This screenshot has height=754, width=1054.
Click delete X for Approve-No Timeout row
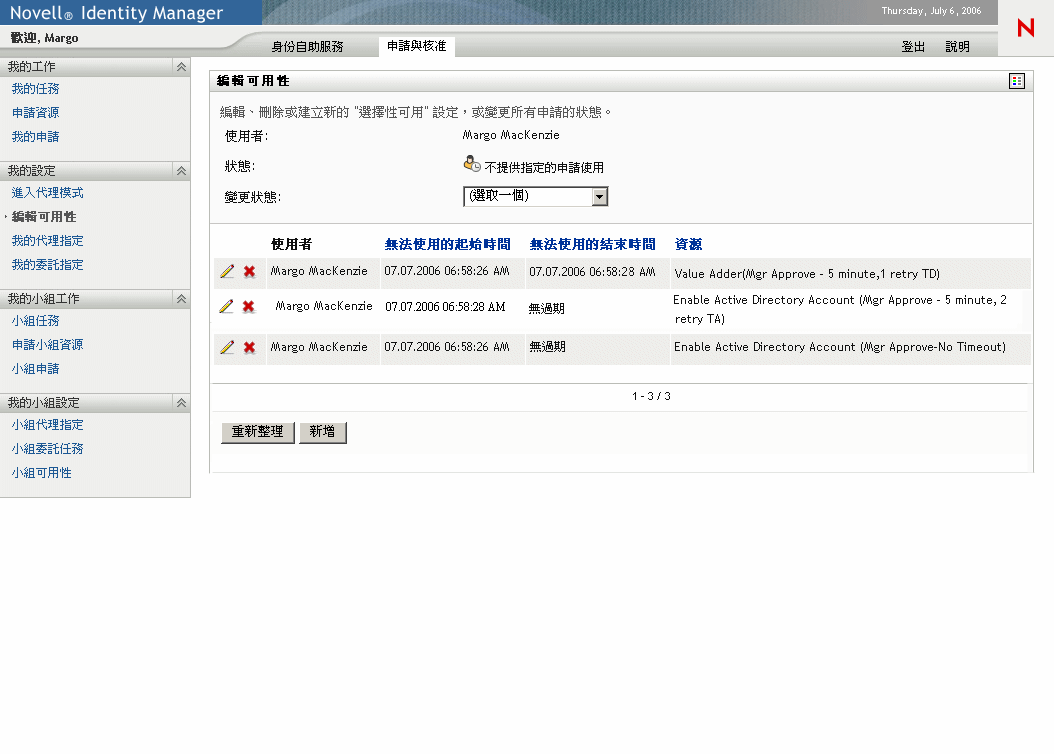click(x=249, y=347)
